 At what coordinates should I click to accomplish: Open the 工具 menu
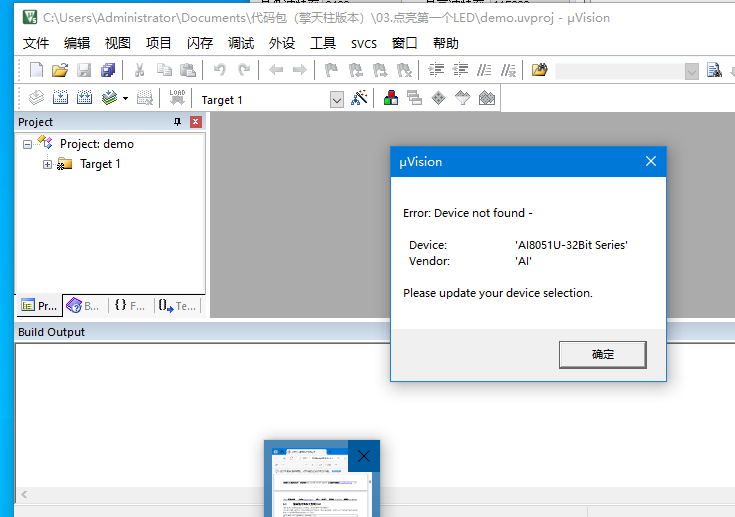click(x=323, y=44)
